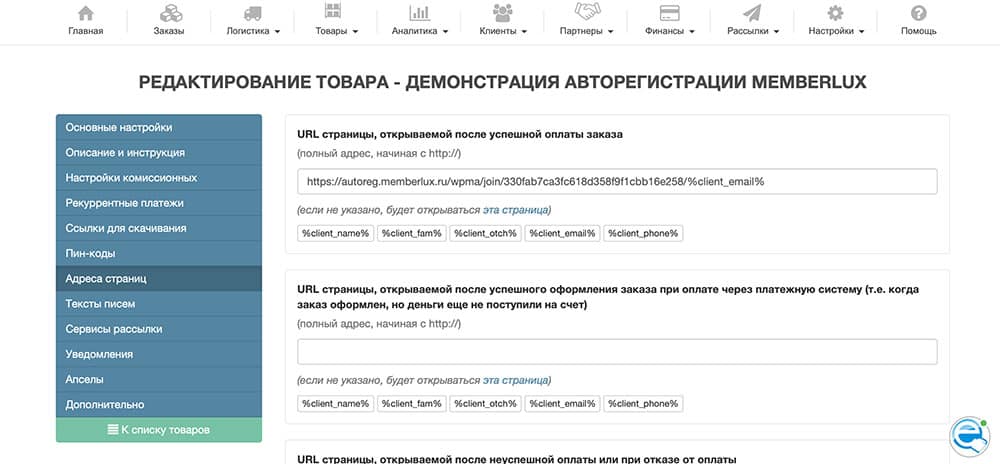This screenshot has height=464, width=1000.
Task: Click the Логистика truck icon
Action: pyautogui.click(x=253, y=13)
